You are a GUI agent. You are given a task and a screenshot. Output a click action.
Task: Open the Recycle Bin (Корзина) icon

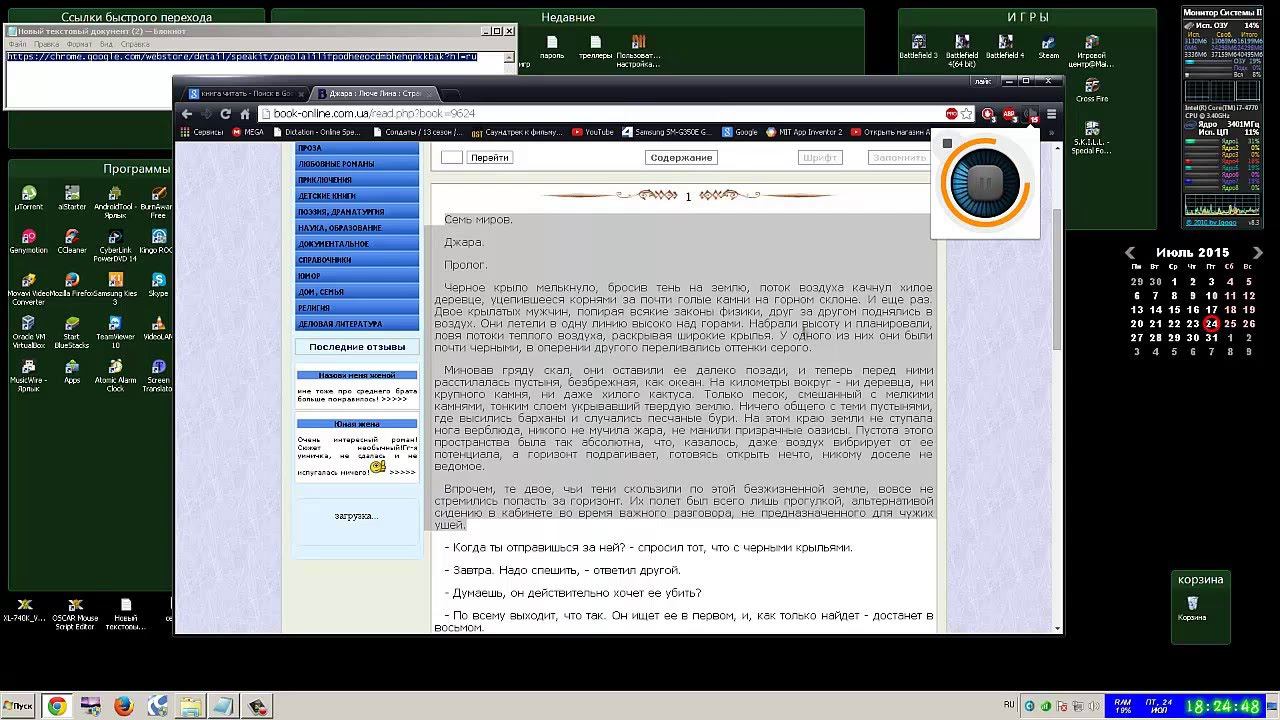tap(1192, 608)
